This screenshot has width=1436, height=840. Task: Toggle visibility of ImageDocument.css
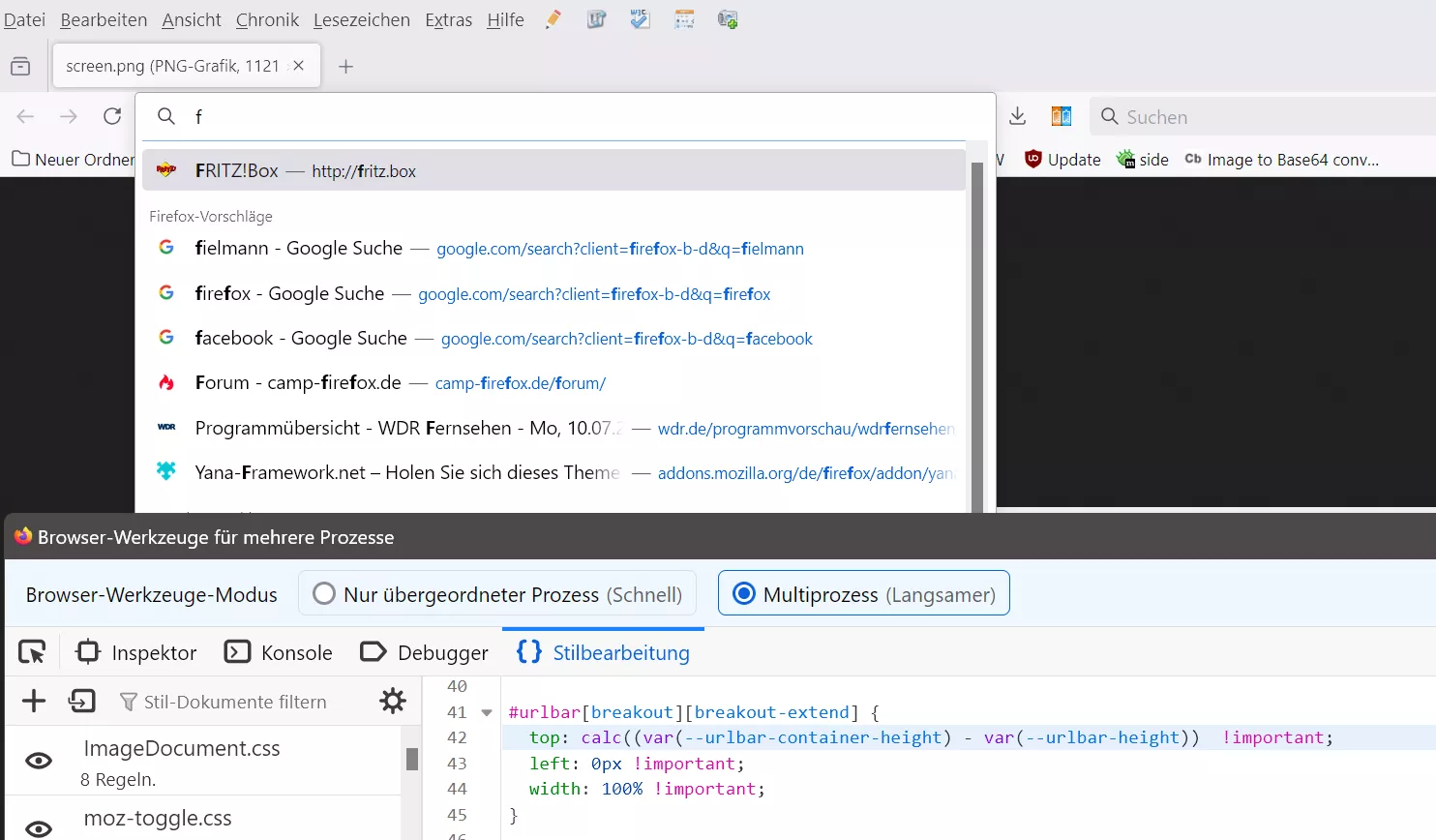39,761
